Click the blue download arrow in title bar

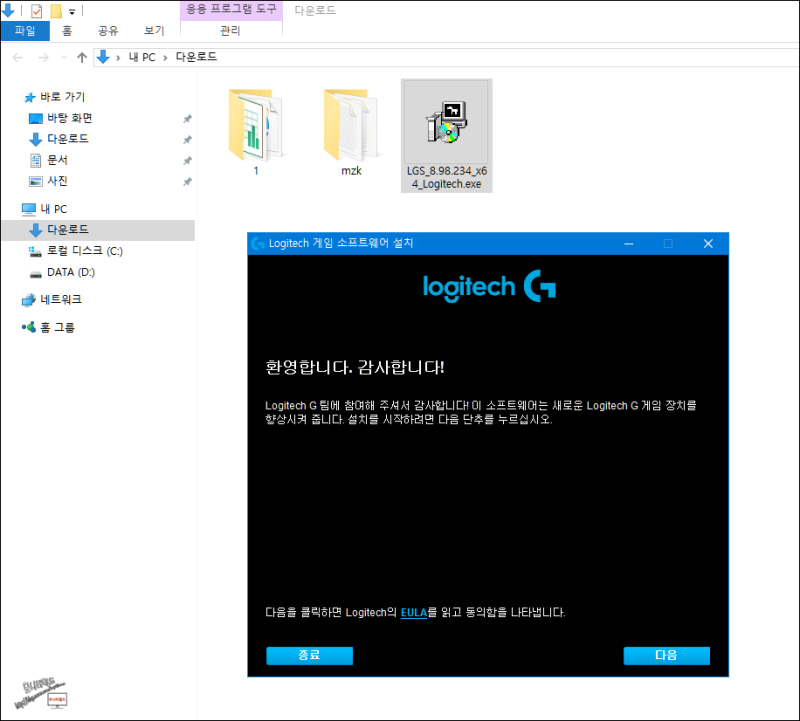(8, 10)
